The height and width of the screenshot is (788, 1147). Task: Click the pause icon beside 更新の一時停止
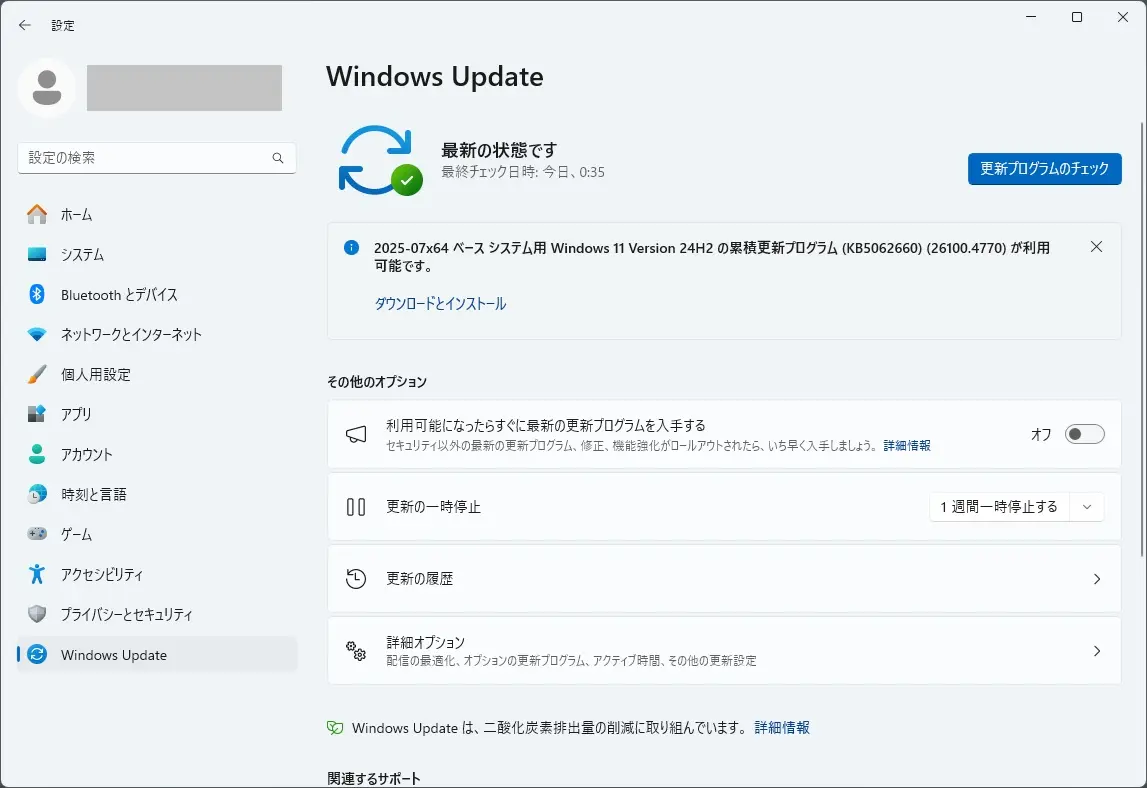click(x=356, y=507)
